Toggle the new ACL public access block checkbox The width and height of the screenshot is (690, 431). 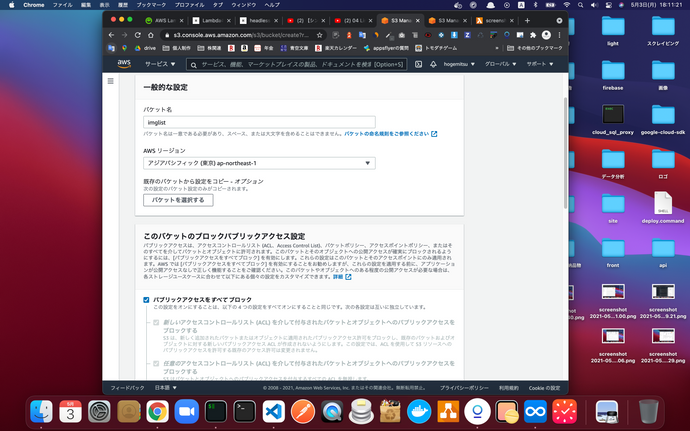(x=156, y=323)
